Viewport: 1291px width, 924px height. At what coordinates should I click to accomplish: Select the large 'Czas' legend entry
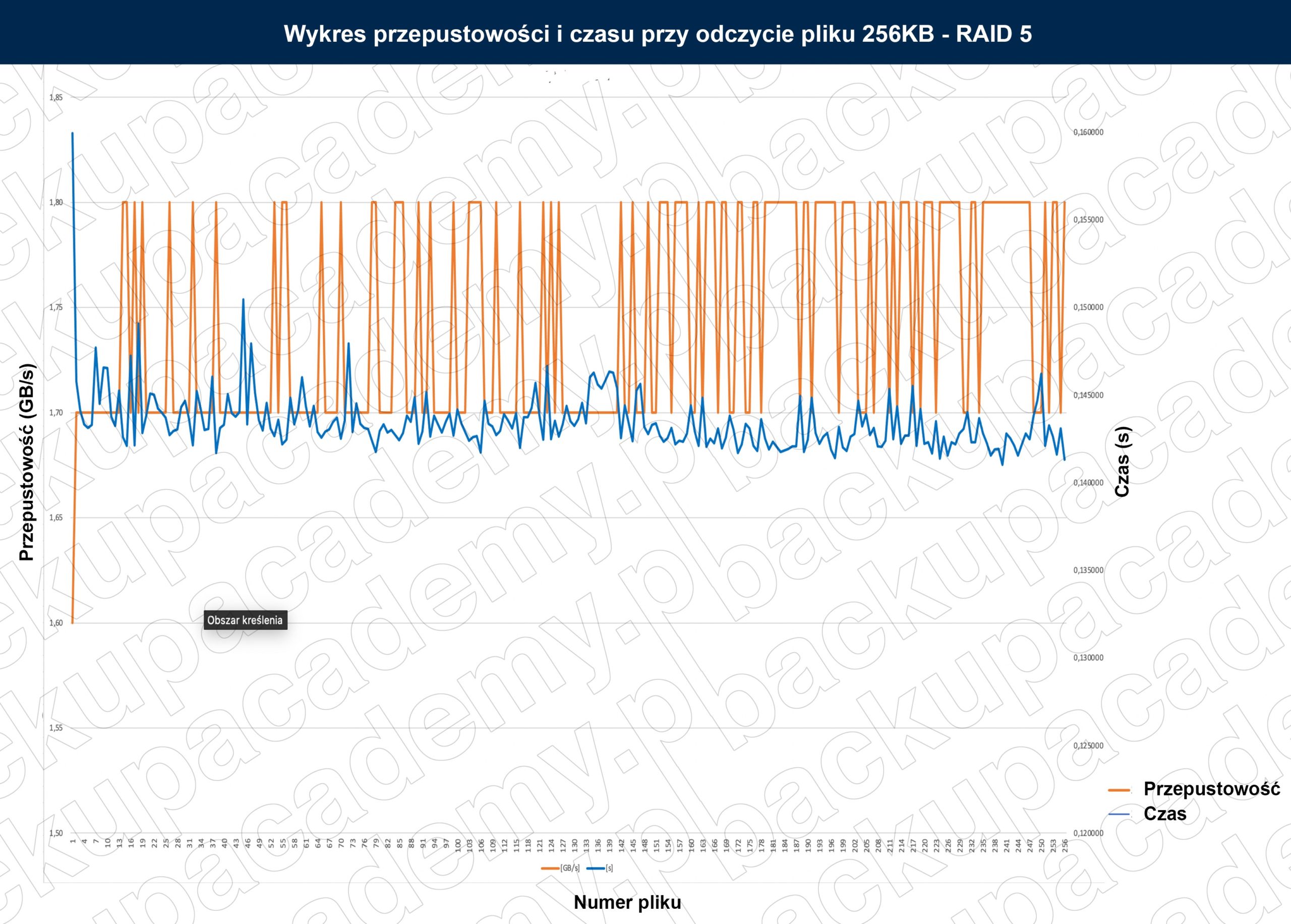point(1165,814)
